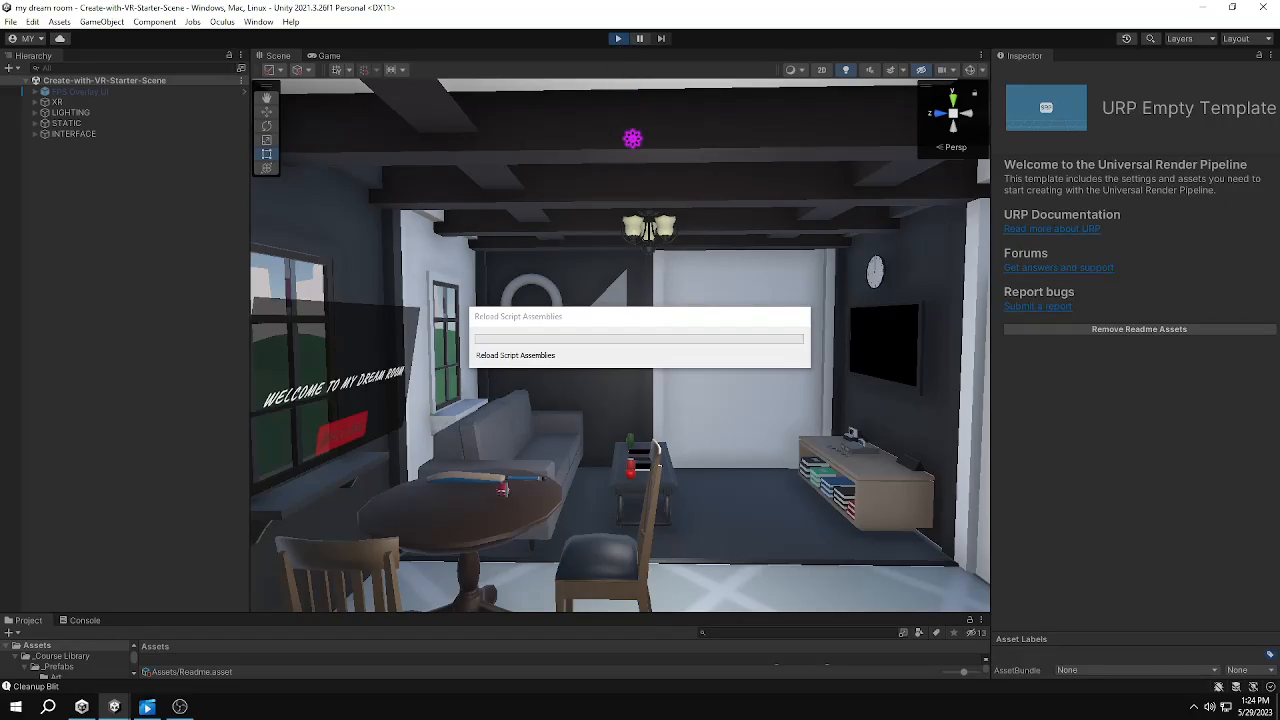Select the Scale tool
Screen dimensions: 1280x720
[266, 140]
